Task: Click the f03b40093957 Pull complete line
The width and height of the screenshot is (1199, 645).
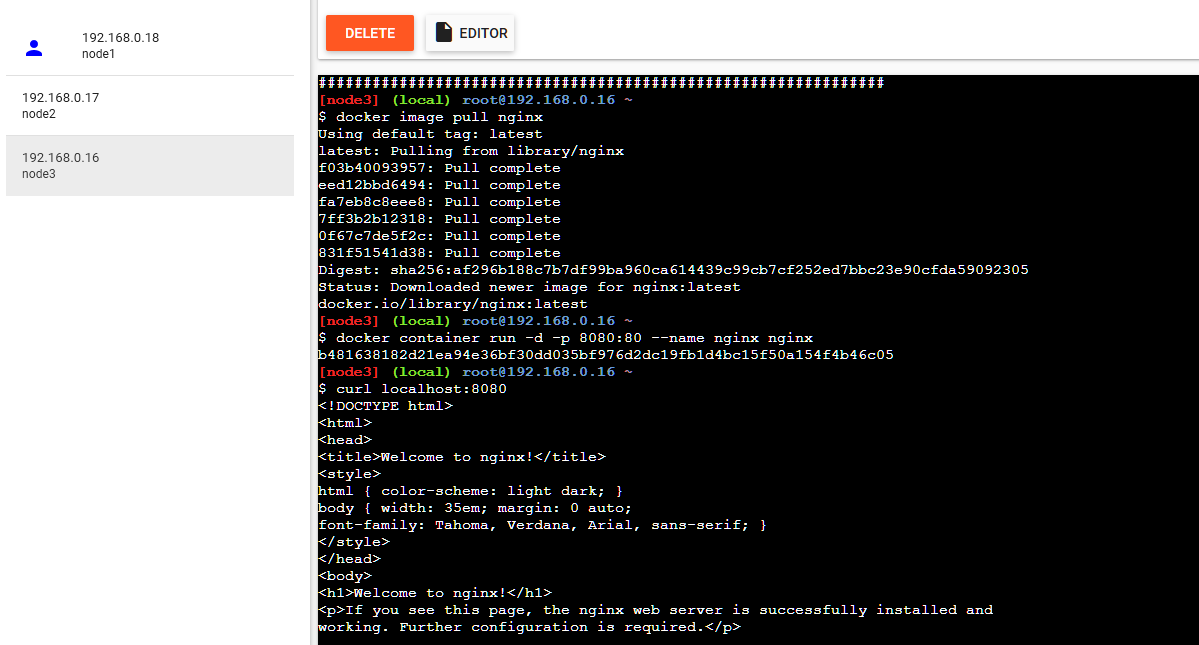Action: click(x=439, y=168)
